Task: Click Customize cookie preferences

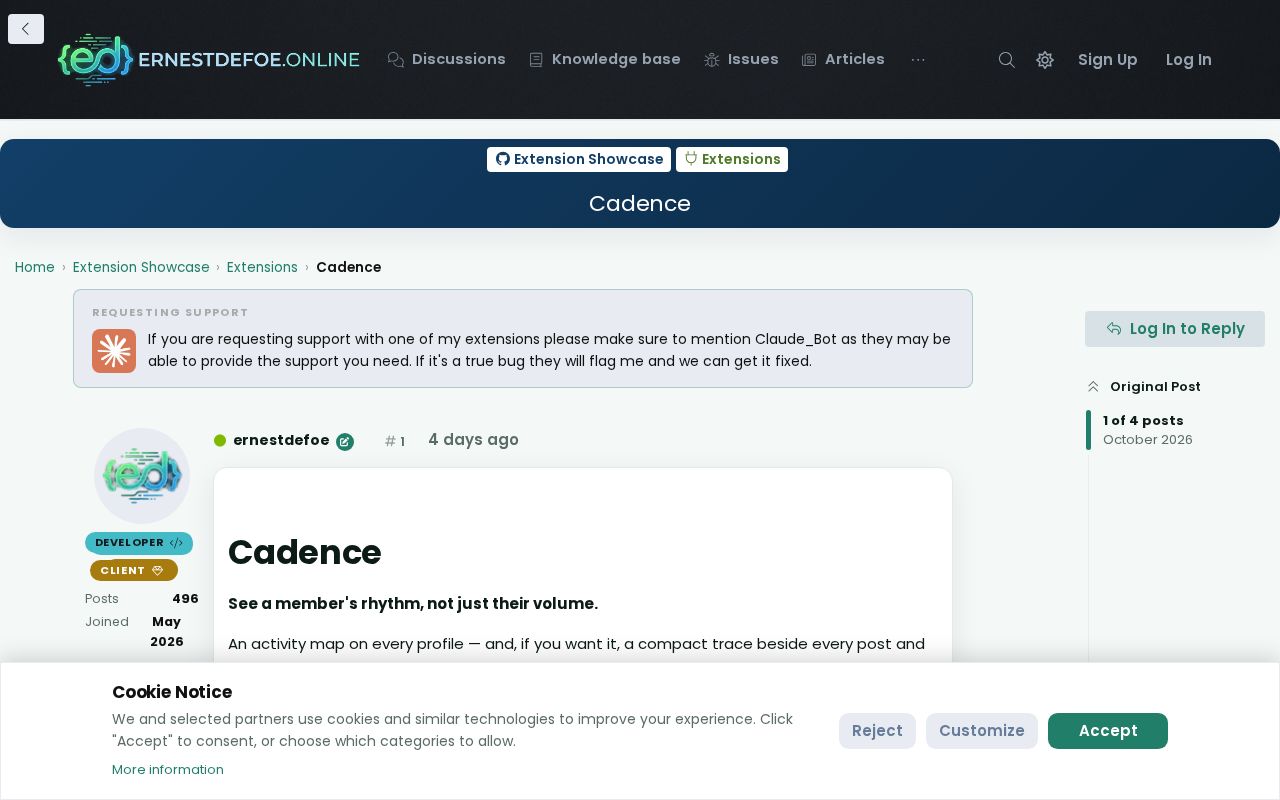Action: click(982, 731)
